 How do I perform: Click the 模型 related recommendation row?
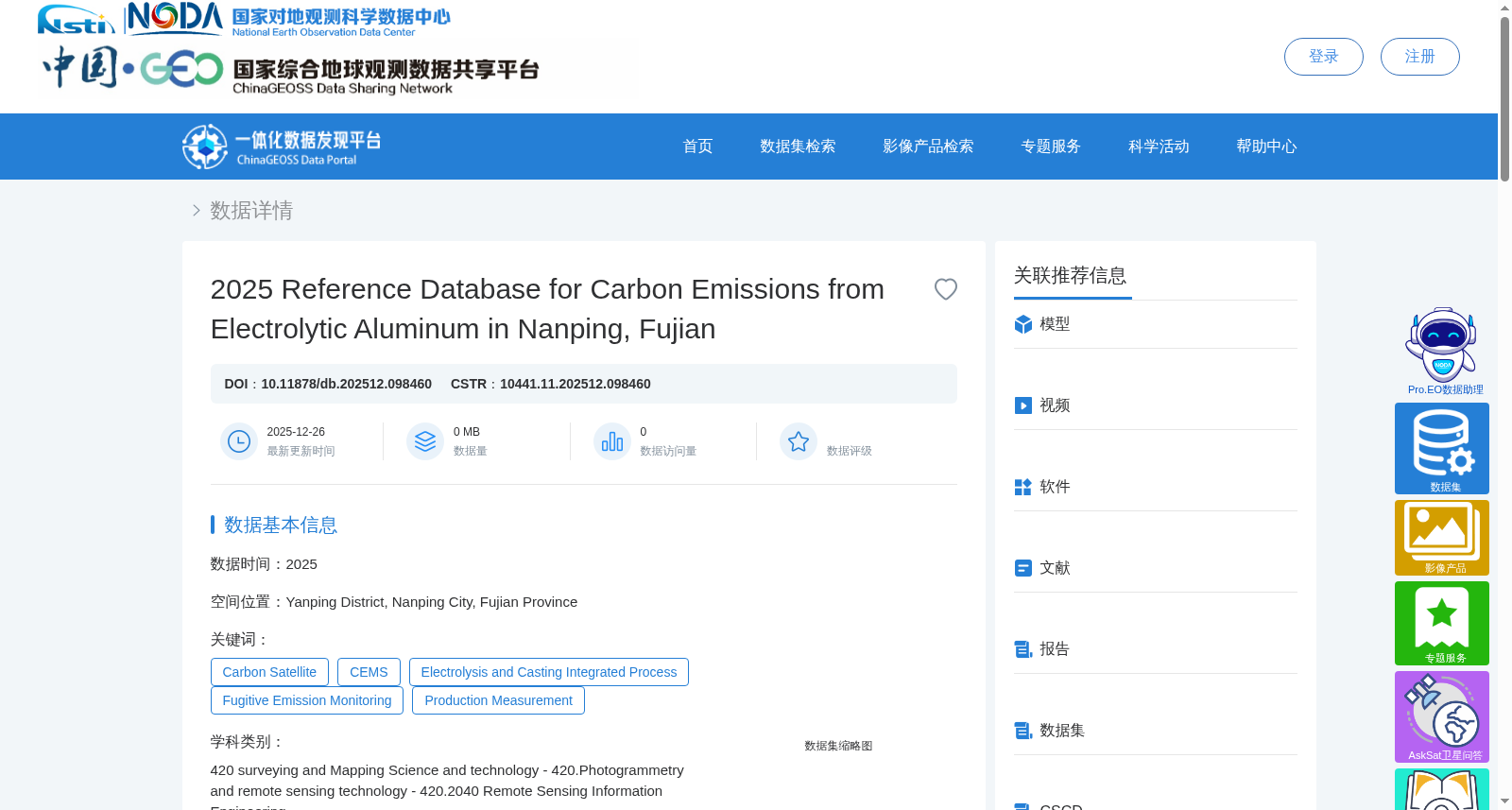pos(1155,324)
